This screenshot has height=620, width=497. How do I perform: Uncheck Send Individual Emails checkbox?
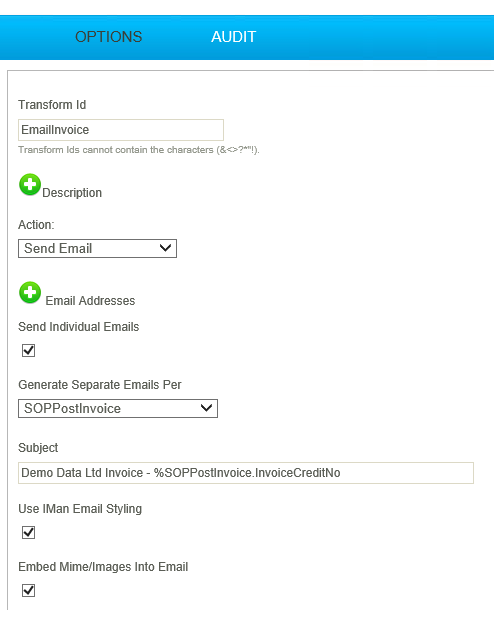(x=28, y=350)
